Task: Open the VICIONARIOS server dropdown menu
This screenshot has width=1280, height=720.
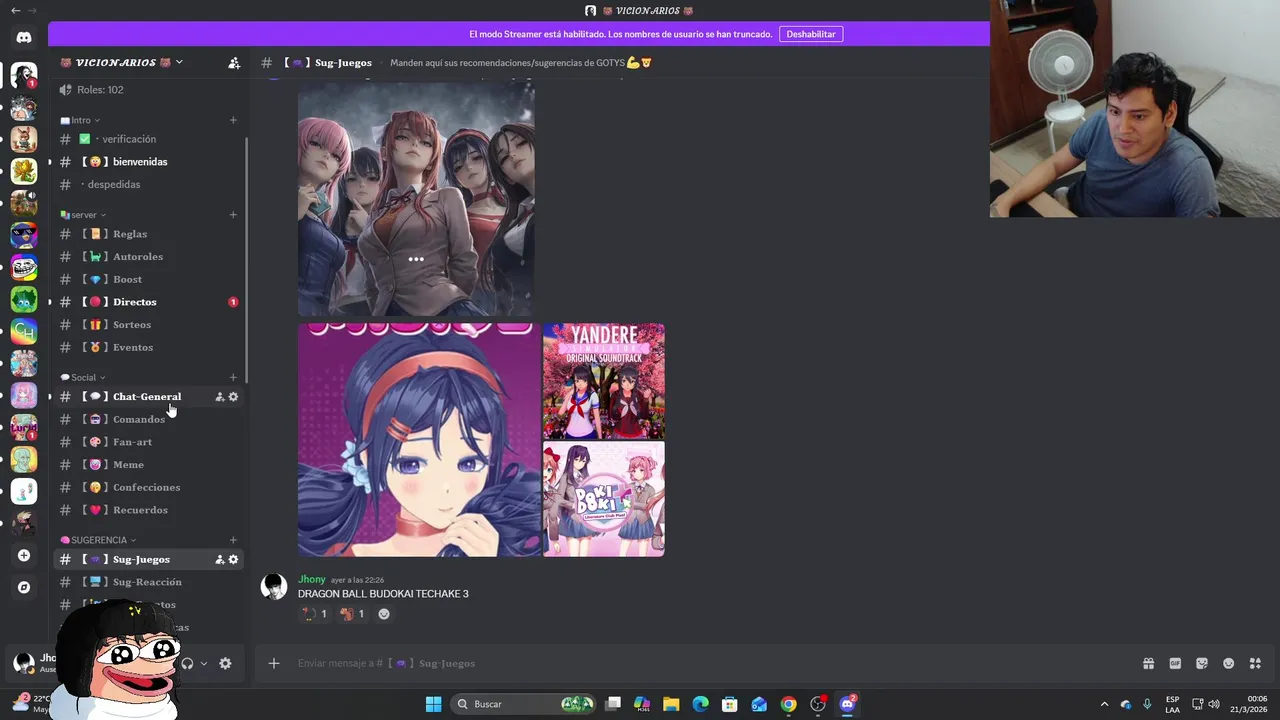Action: [121, 62]
